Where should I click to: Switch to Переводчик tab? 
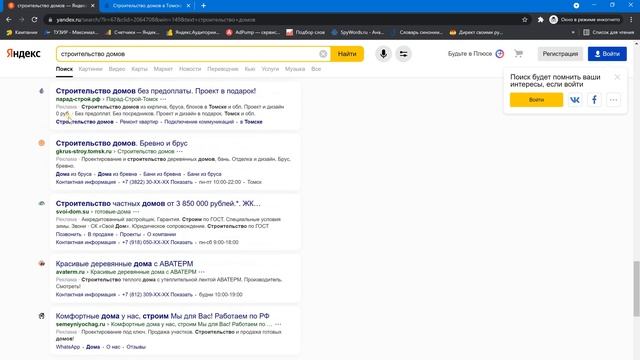coord(223,69)
